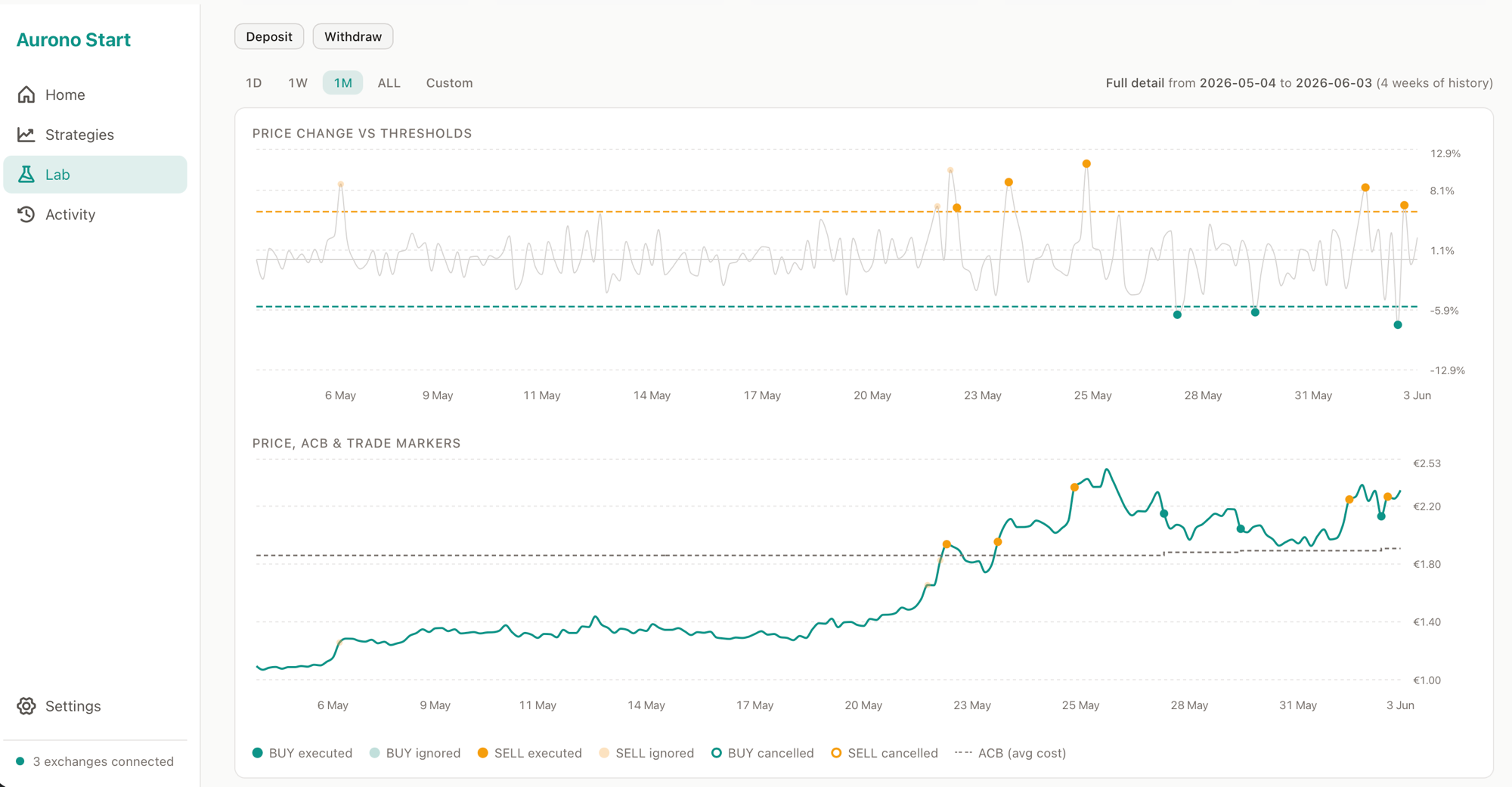Switch to the 1W time range
Image resolution: width=1512 pixels, height=787 pixels.
pos(298,83)
